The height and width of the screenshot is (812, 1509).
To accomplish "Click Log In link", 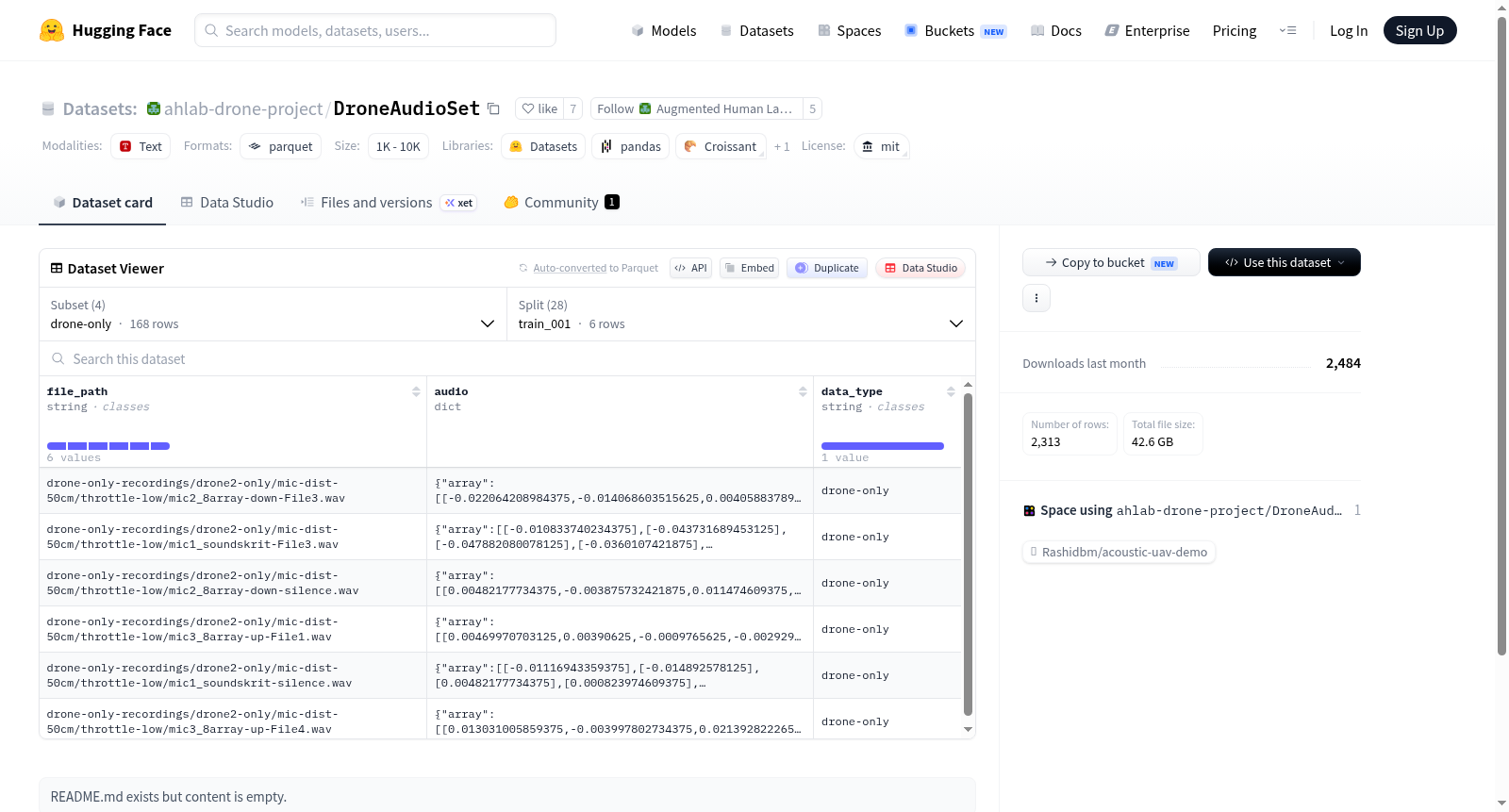I will pyautogui.click(x=1349, y=30).
